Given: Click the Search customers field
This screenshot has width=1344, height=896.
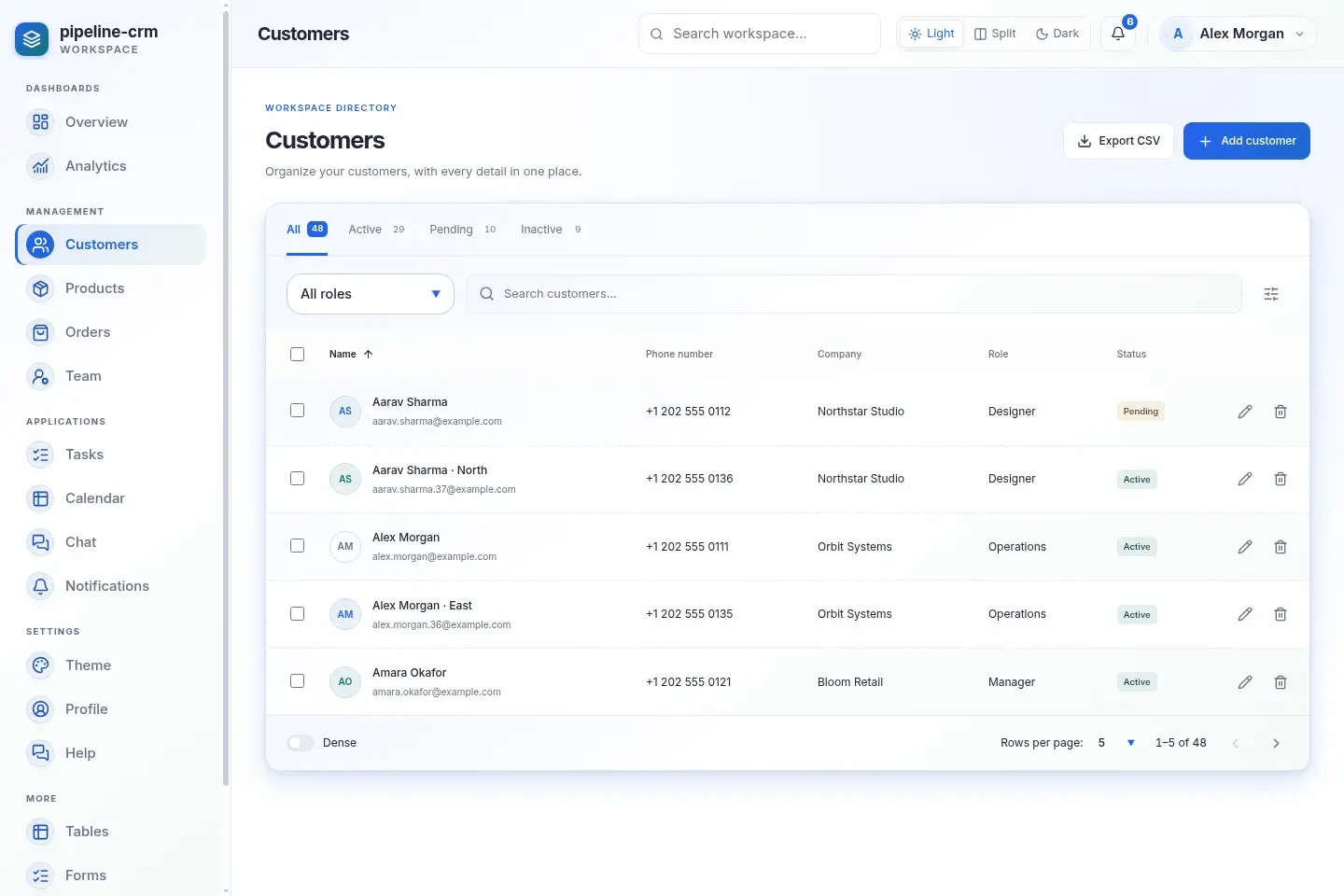Looking at the screenshot, I should pyautogui.click(x=854, y=294).
